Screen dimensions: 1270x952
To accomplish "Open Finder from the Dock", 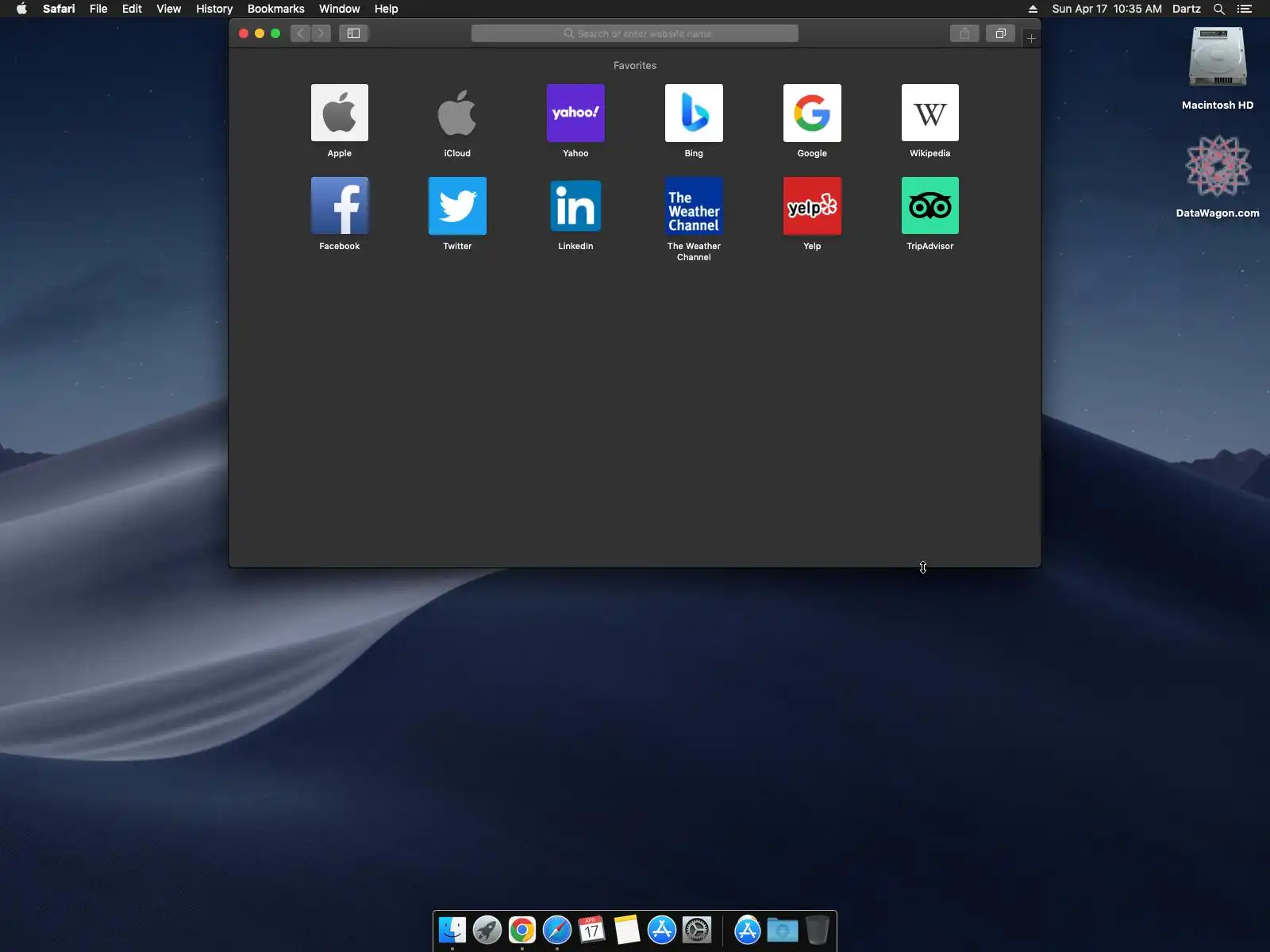I will click(452, 930).
